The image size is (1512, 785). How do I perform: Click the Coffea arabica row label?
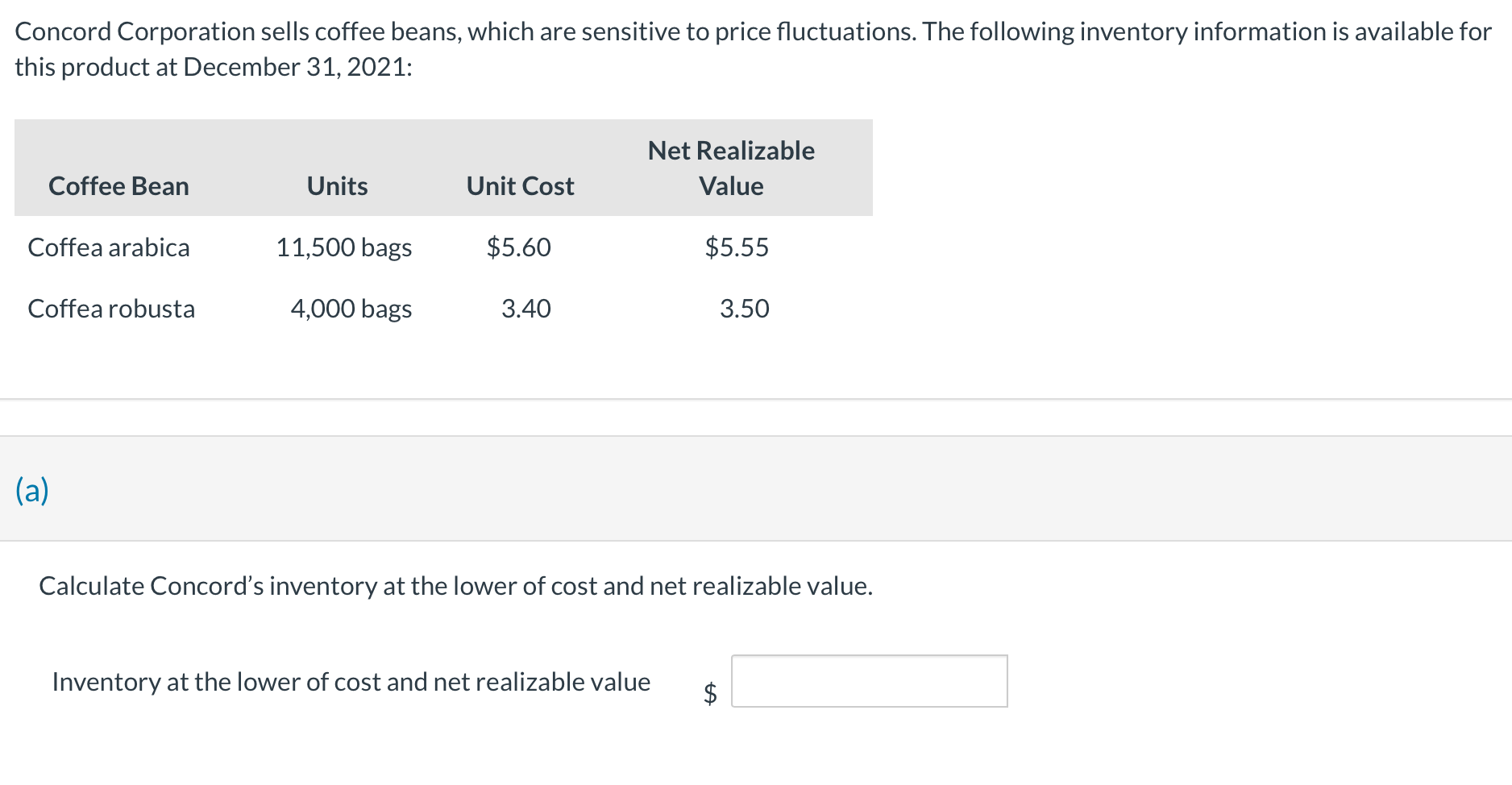click(x=109, y=247)
